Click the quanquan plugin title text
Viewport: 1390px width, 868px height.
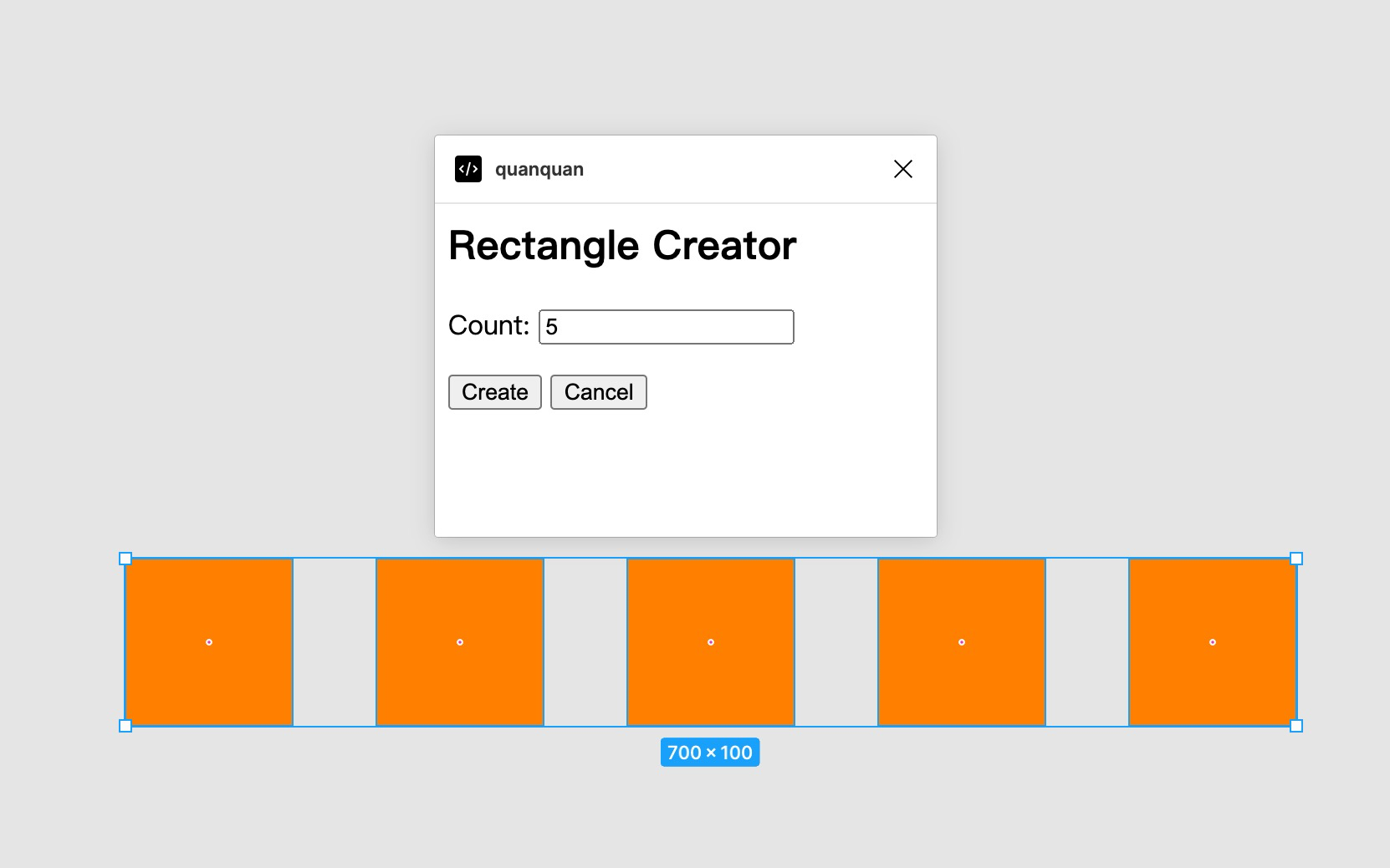point(539,170)
